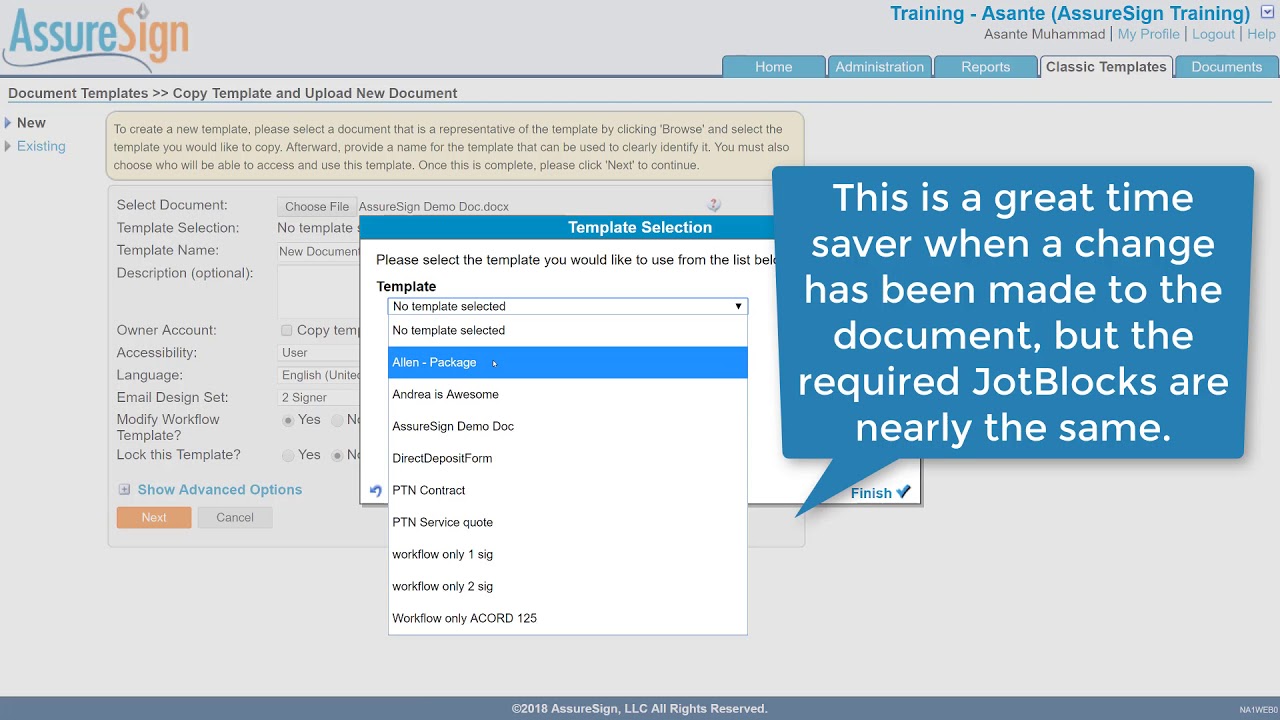1280x720 pixels.
Task: Click the orange Next button
Action: 154,517
